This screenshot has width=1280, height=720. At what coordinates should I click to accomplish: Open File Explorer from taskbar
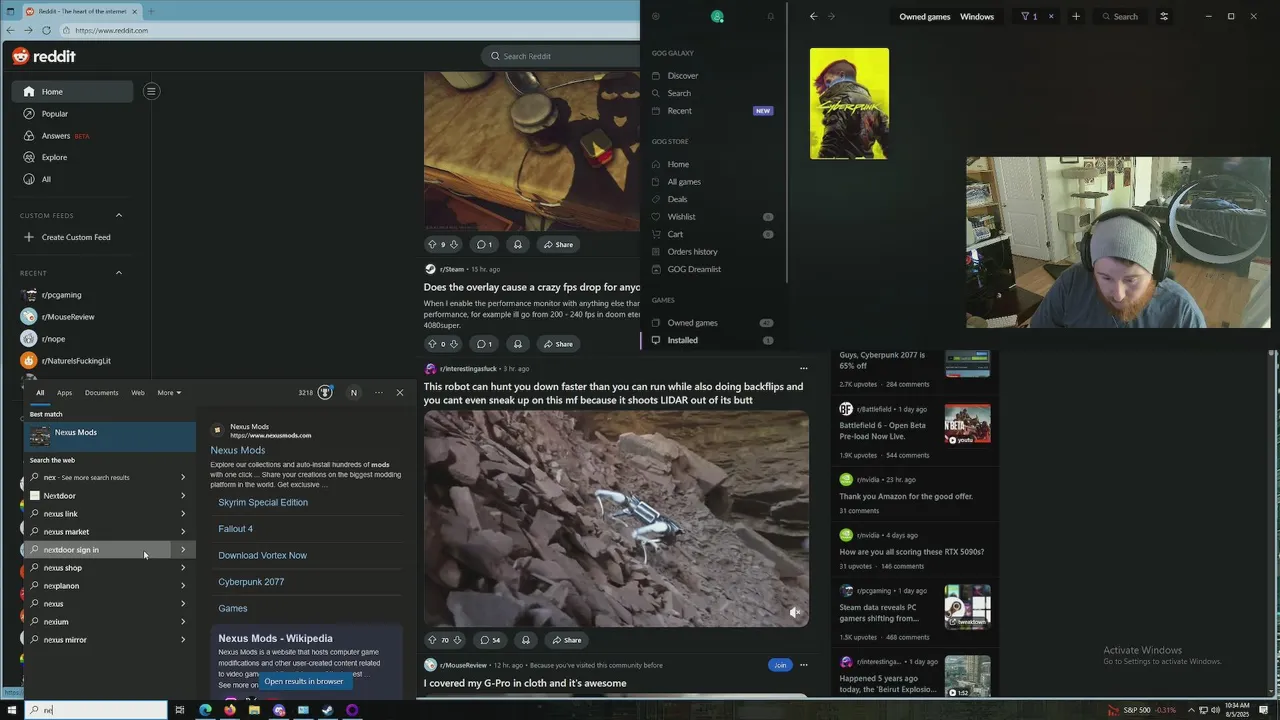pyautogui.click(x=254, y=710)
